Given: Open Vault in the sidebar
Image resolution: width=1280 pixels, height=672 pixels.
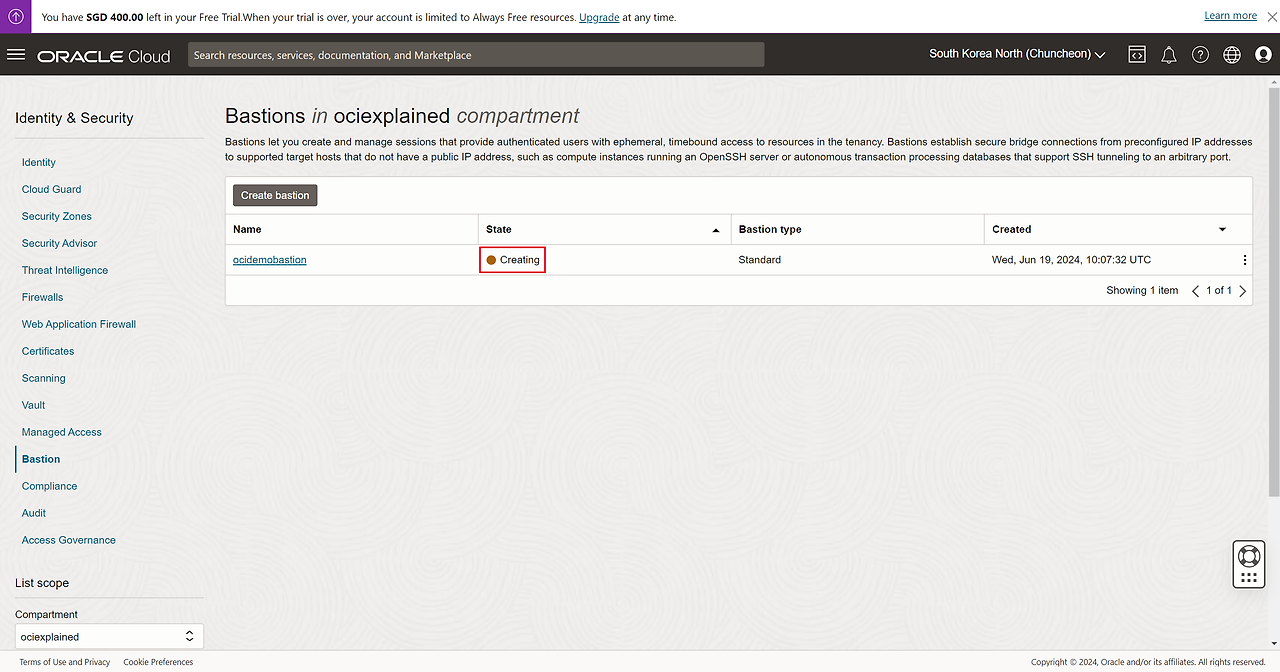Looking at the screenshot, I should [x=33, y=405].
